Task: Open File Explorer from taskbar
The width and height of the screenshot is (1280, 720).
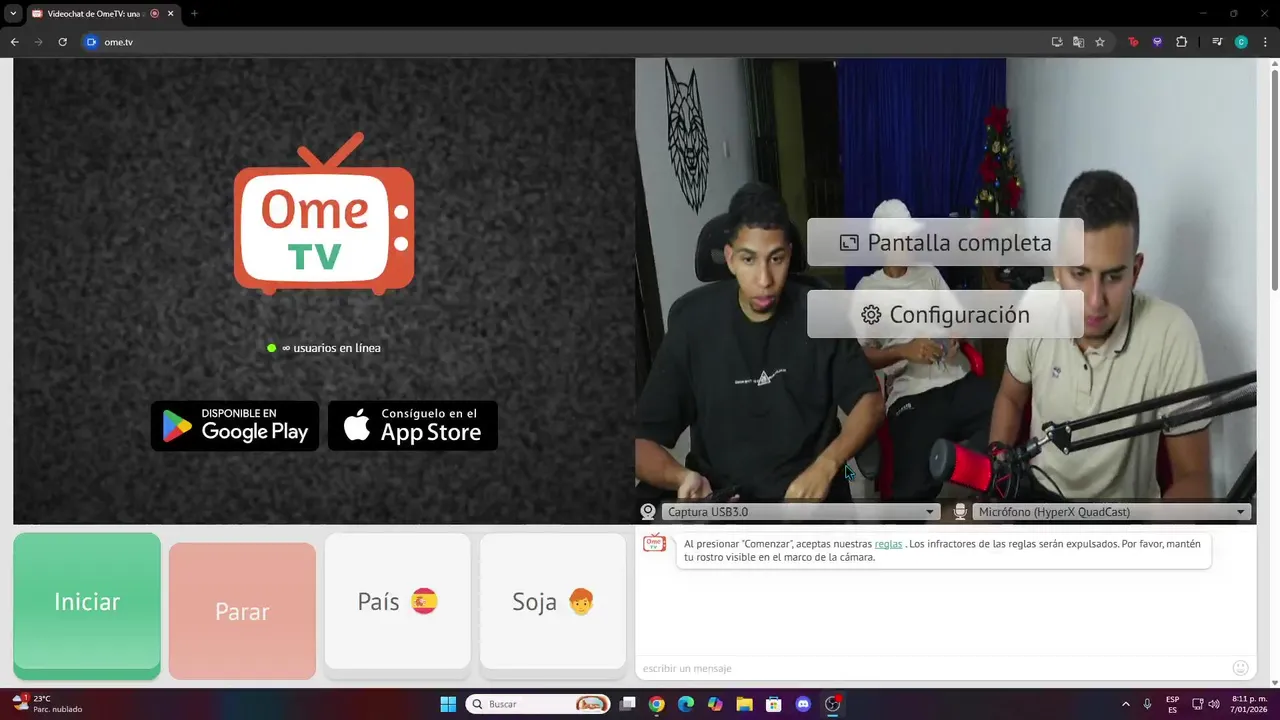Action: coord(744,704)
